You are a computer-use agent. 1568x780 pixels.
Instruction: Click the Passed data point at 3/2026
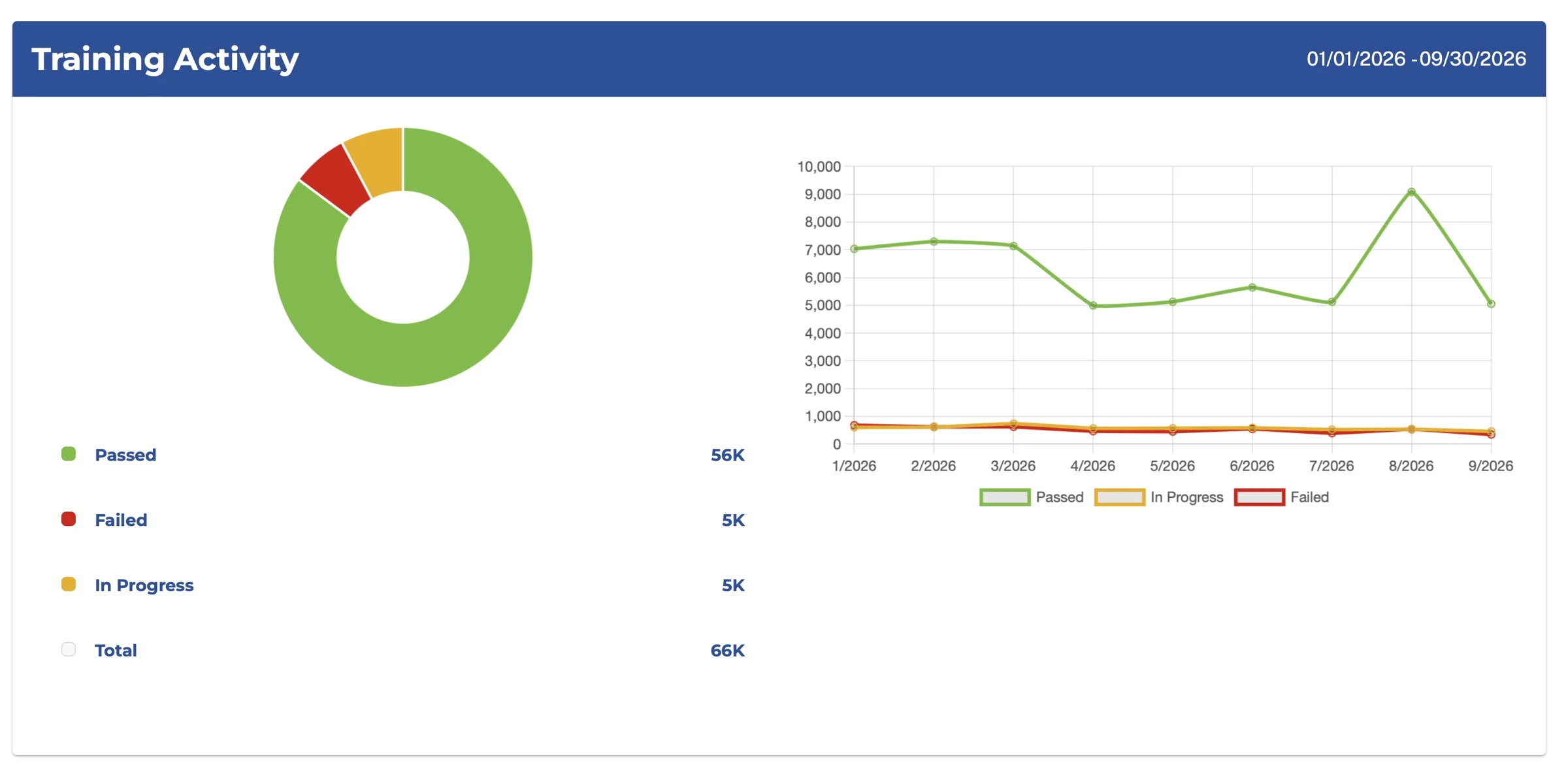pos(1013,246)
